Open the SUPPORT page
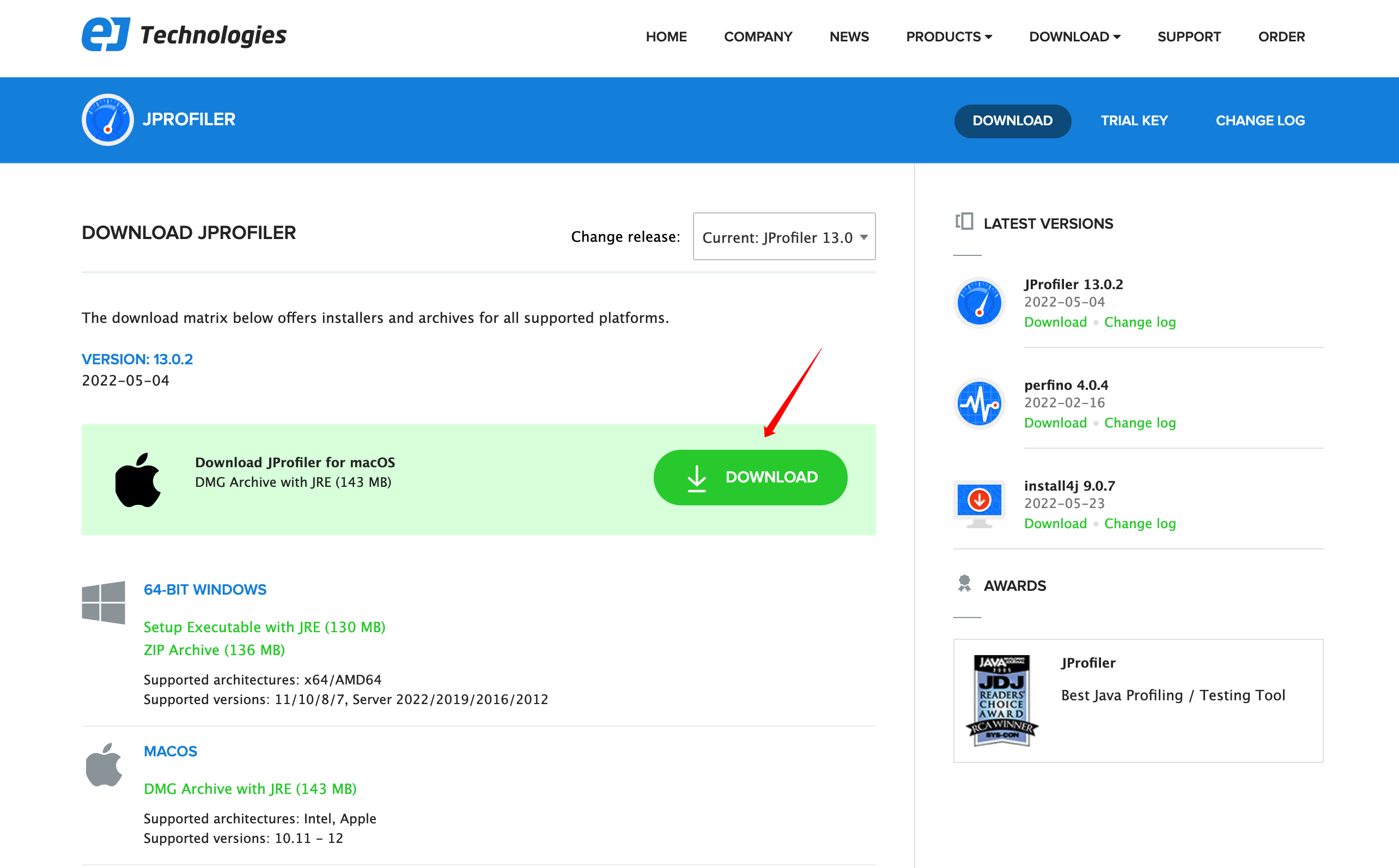Image resolution: width=1399 pixels, height=868 pixels. click(x=1189, y=36)
